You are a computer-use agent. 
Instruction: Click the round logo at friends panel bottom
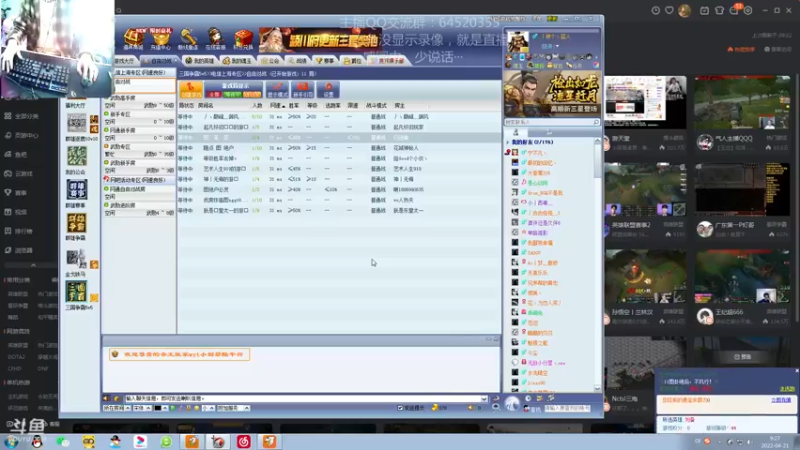click(512, 404)
